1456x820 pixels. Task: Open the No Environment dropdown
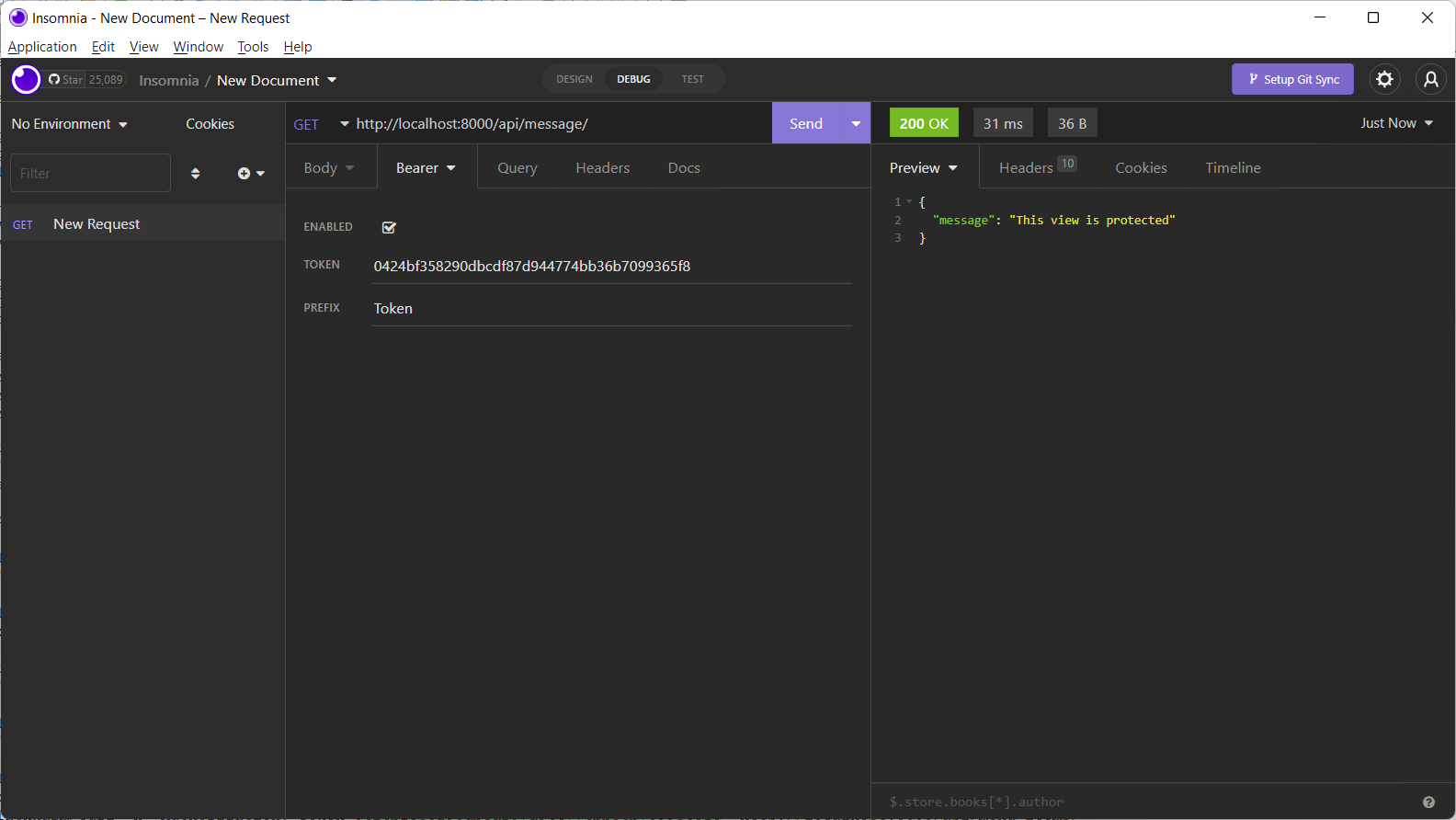(69, 124)
